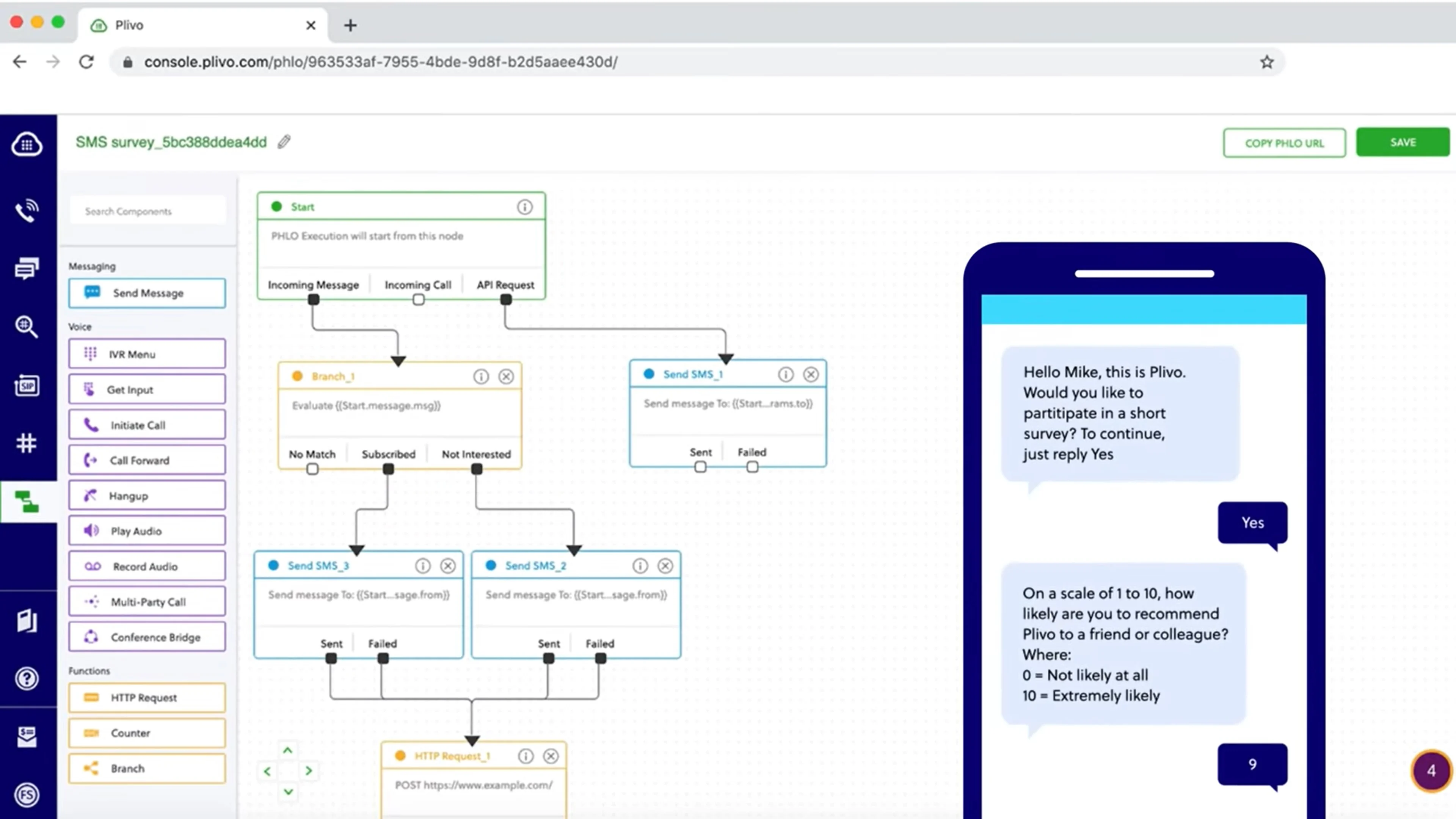This screenshot has height=819, width=1456.
Task: Click the HTTP Request component icon
Action: 91,696
